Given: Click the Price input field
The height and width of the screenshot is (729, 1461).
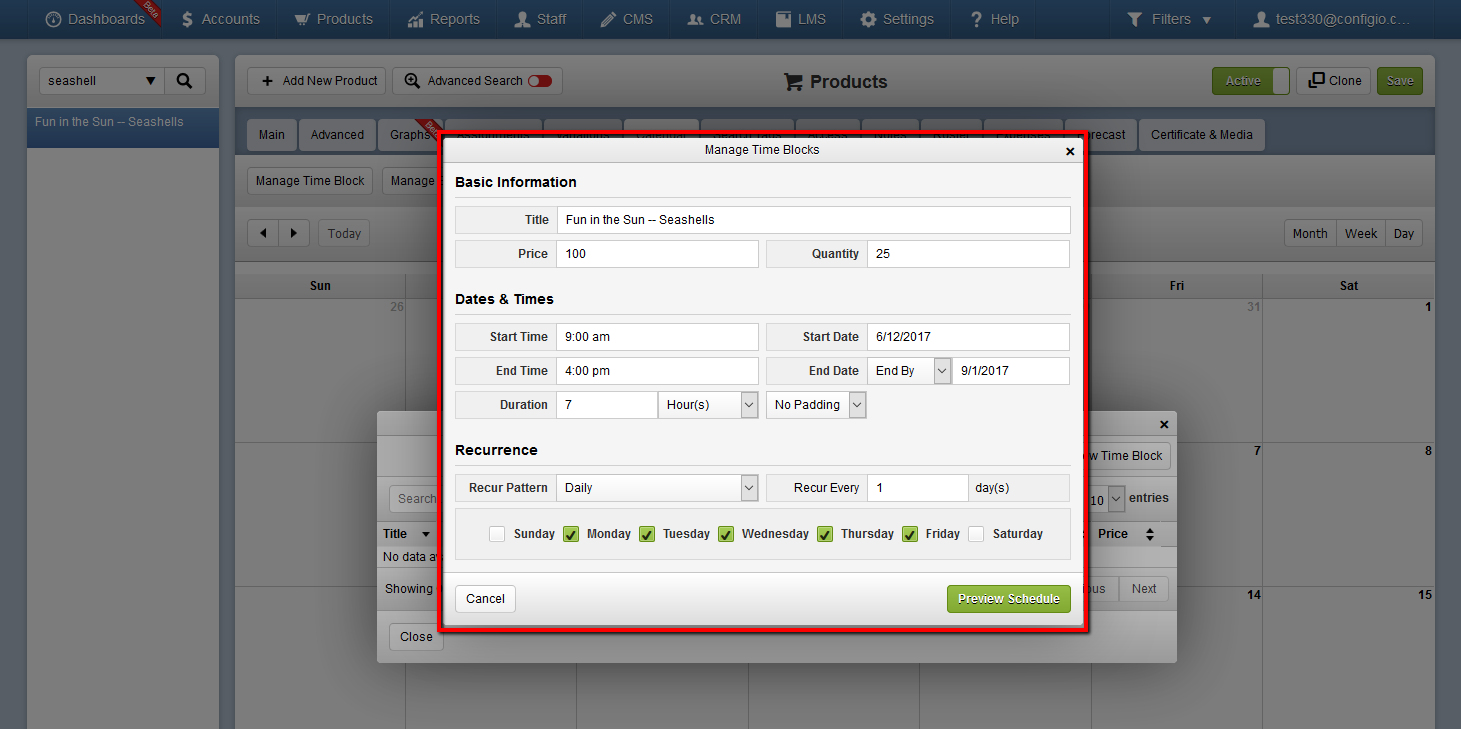Looking at the screenshot, I should pyautogui.click(x=657, y=254).
